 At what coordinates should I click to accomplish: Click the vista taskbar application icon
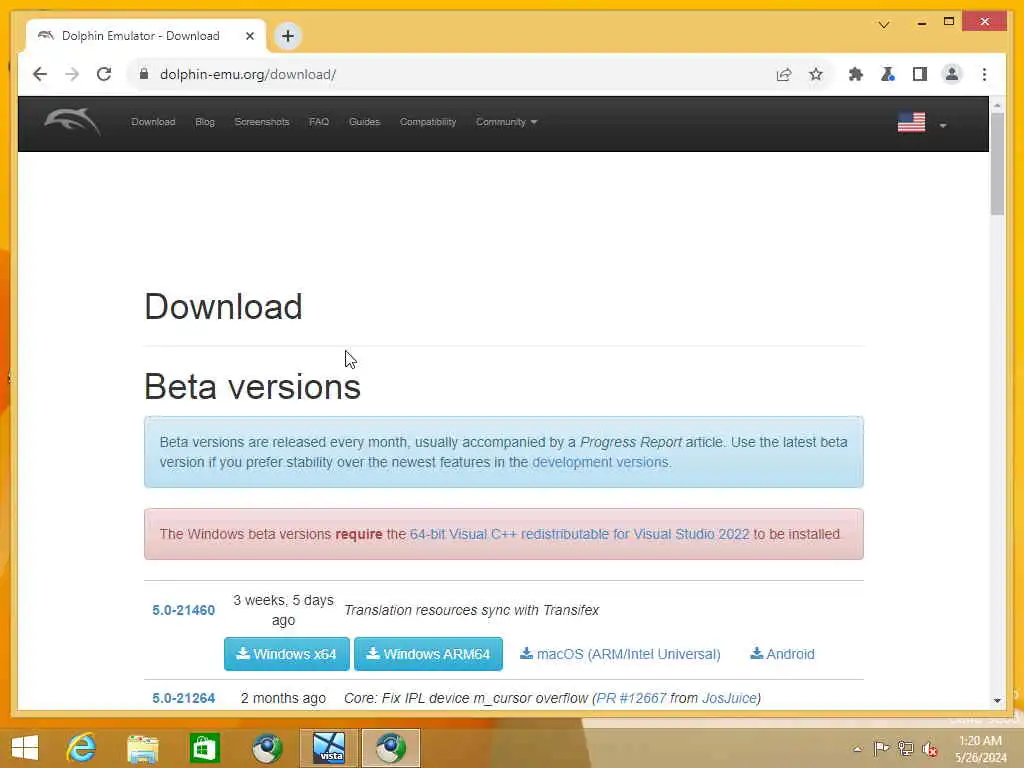pyautogui.click(x=328, y=748)
